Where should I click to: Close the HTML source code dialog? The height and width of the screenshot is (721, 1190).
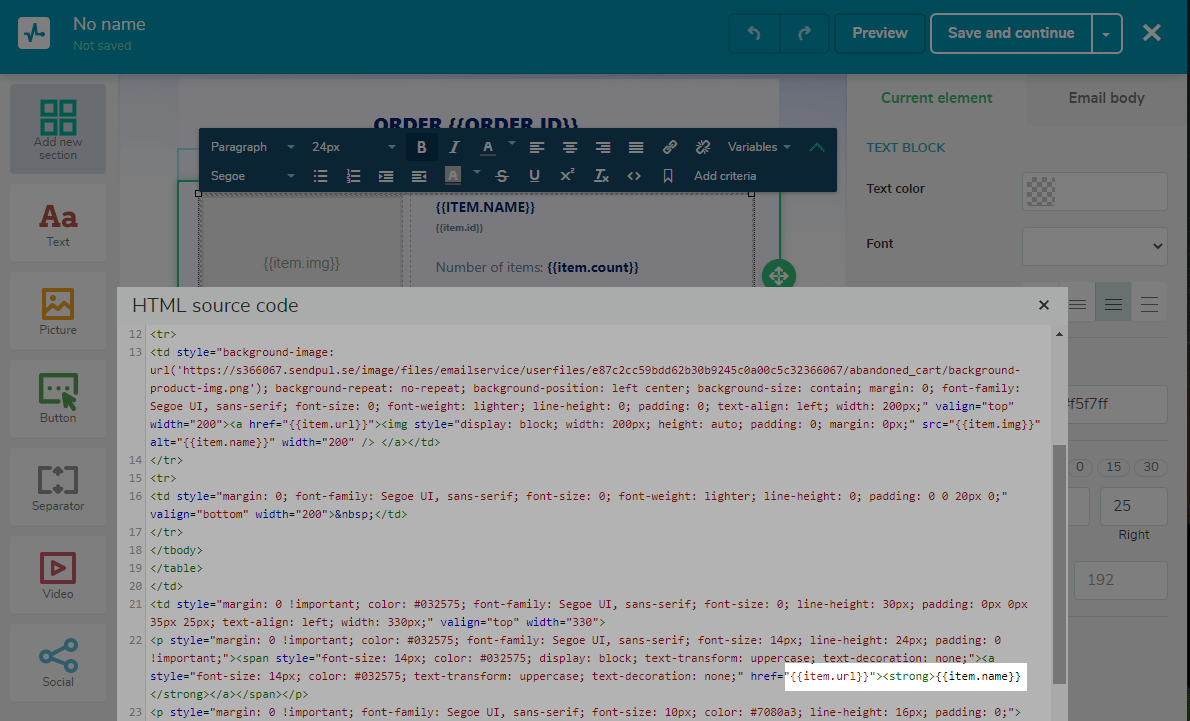click(1044, 305)
